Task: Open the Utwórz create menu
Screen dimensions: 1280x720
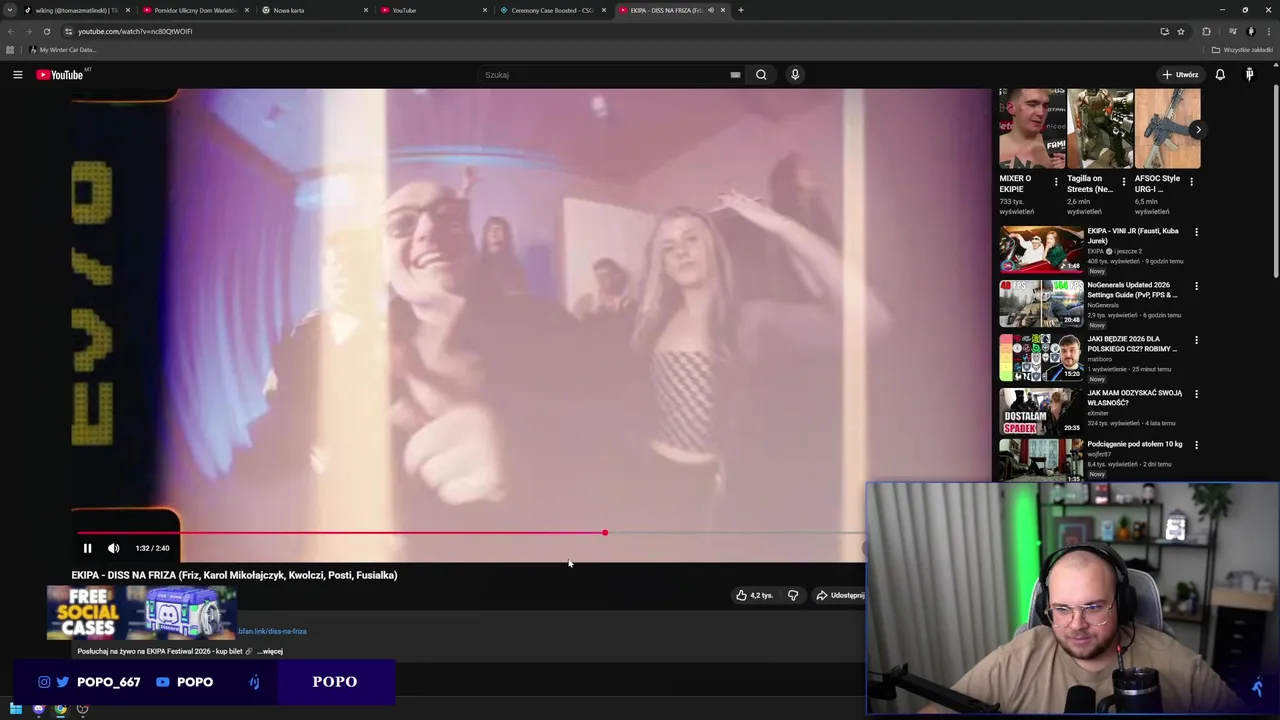Action: [x=1180, y=75]
